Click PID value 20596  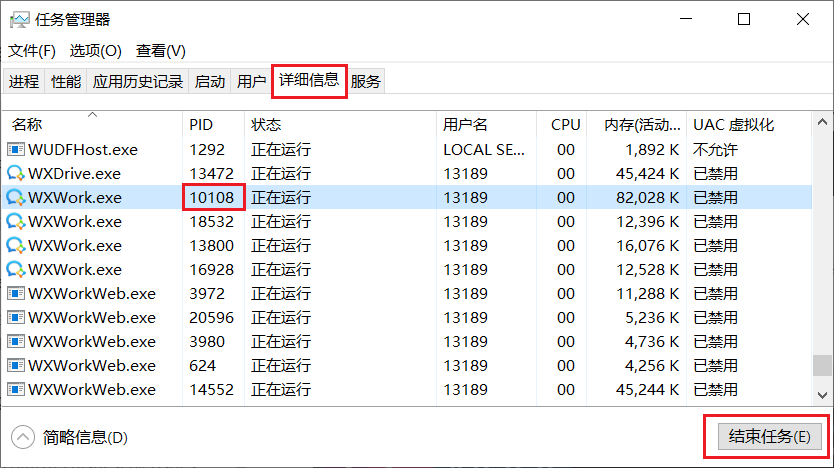[212, 317]
